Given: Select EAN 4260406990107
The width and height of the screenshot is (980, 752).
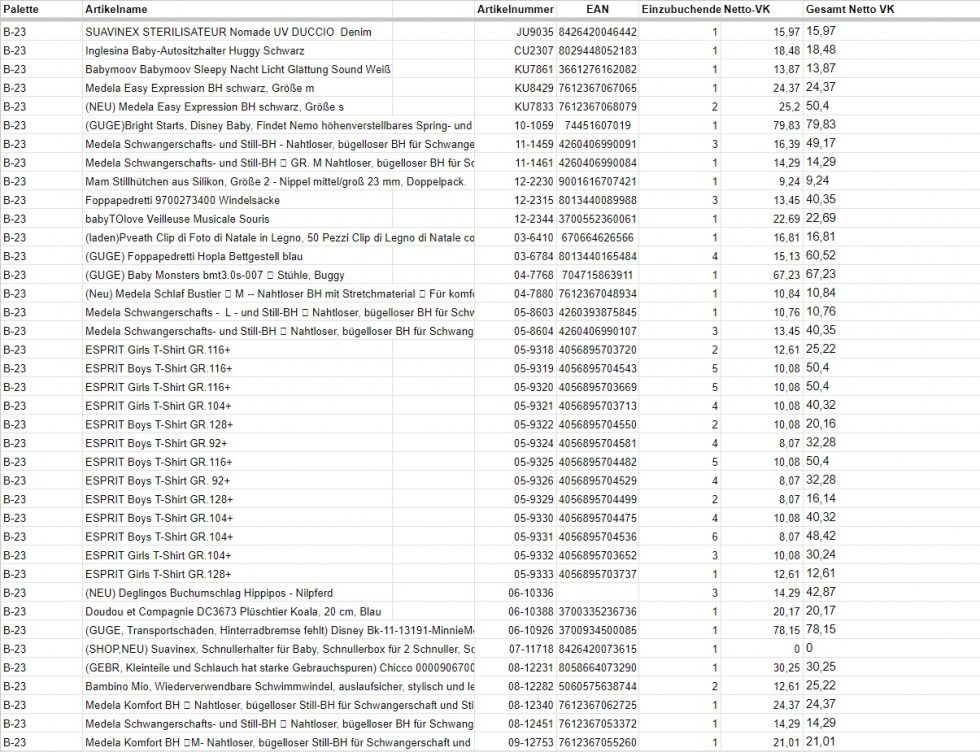Looking at the screenshot, I should click(598, 331).
